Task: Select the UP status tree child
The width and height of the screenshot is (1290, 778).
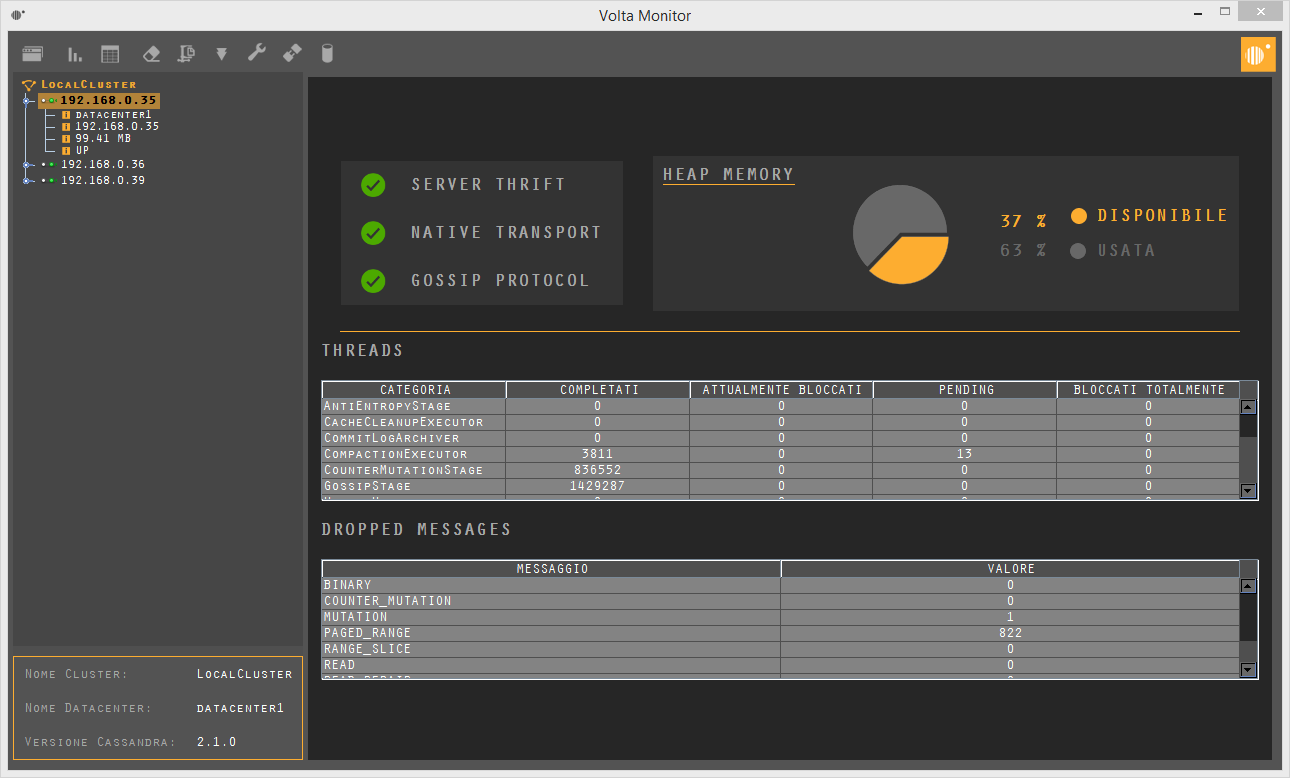Action: point(82,151)
